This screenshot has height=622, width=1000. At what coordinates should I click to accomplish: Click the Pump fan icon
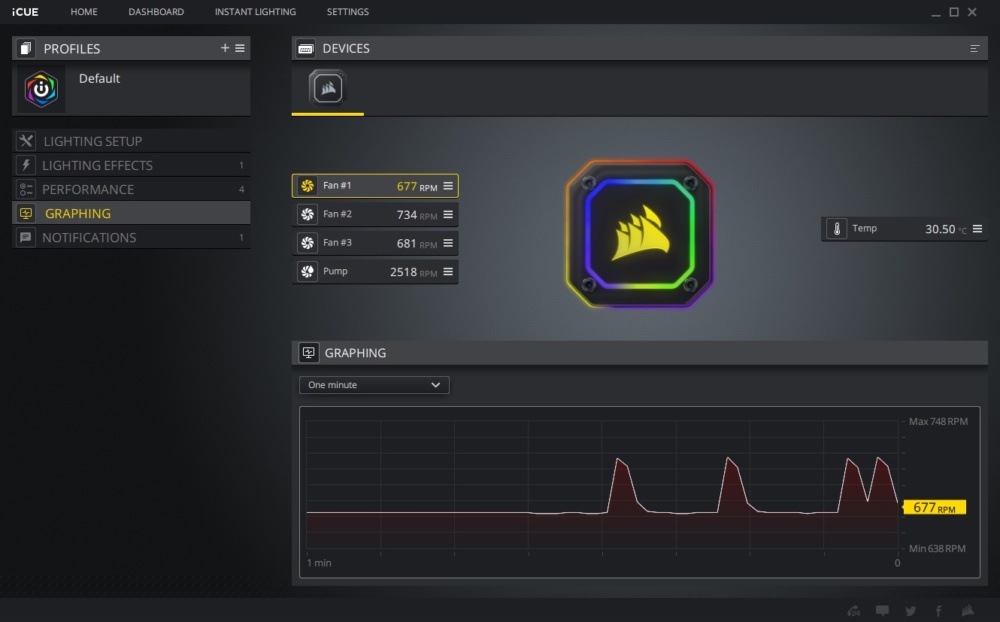click(x=307, y=272)
